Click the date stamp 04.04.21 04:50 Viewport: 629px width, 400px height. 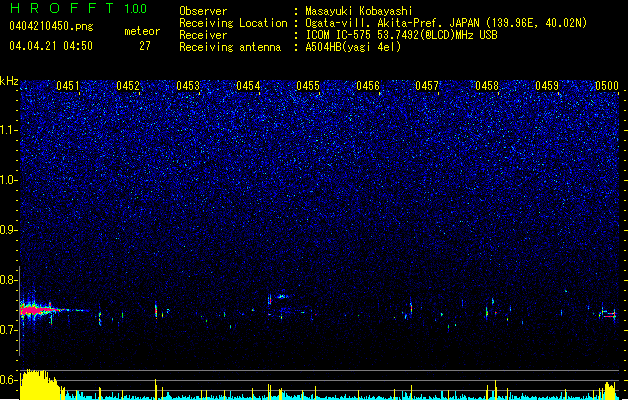tap(51, 46)
